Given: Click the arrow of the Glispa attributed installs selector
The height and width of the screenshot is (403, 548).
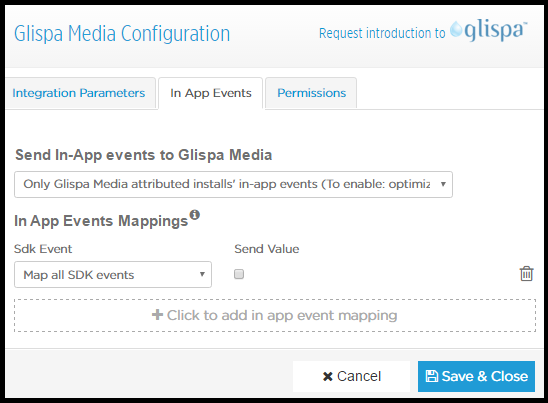Looking at the screenshot, I should (443, 184).
